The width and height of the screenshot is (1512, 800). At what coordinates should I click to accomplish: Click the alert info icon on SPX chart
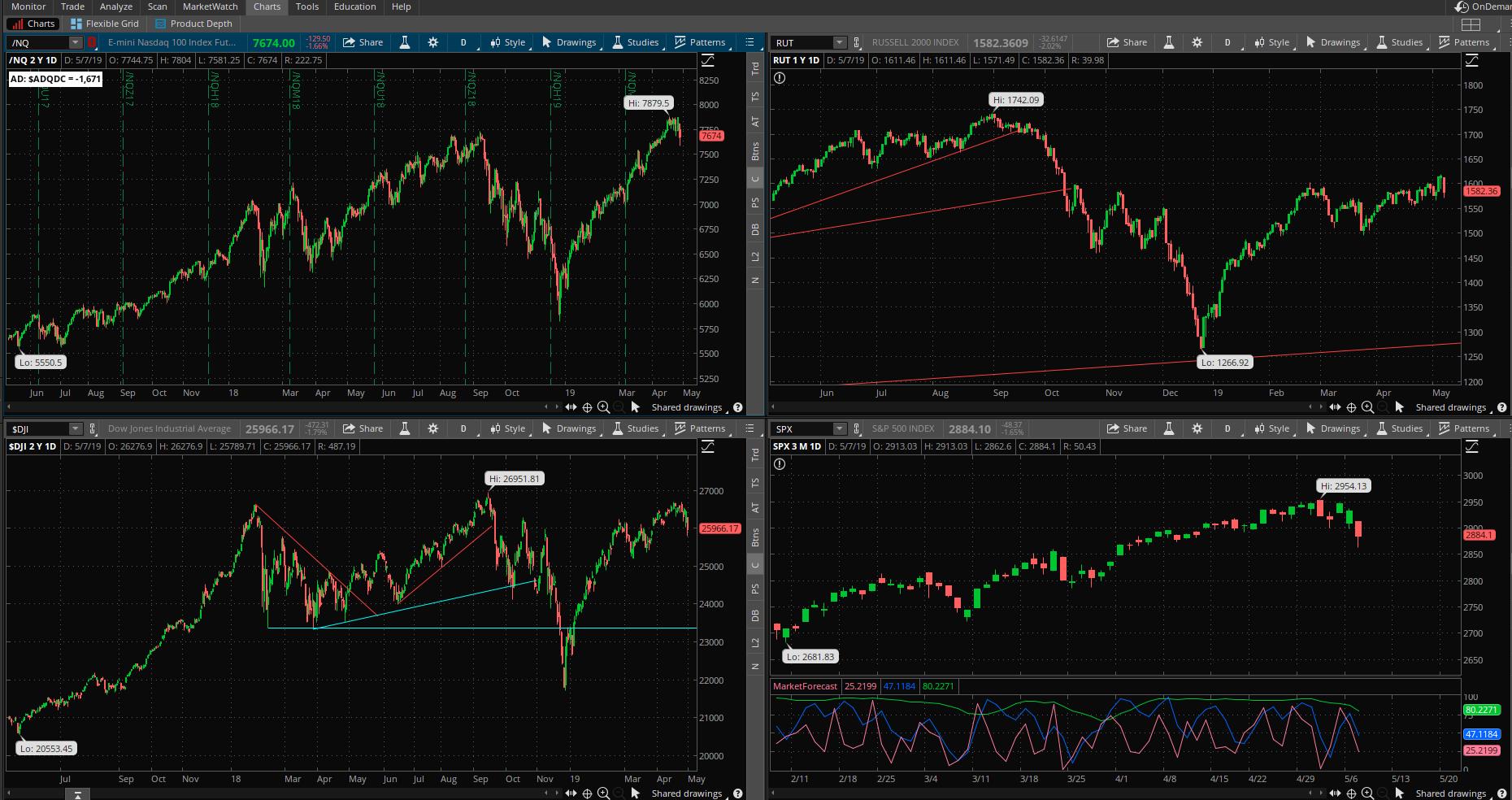(x=780, y=464)
